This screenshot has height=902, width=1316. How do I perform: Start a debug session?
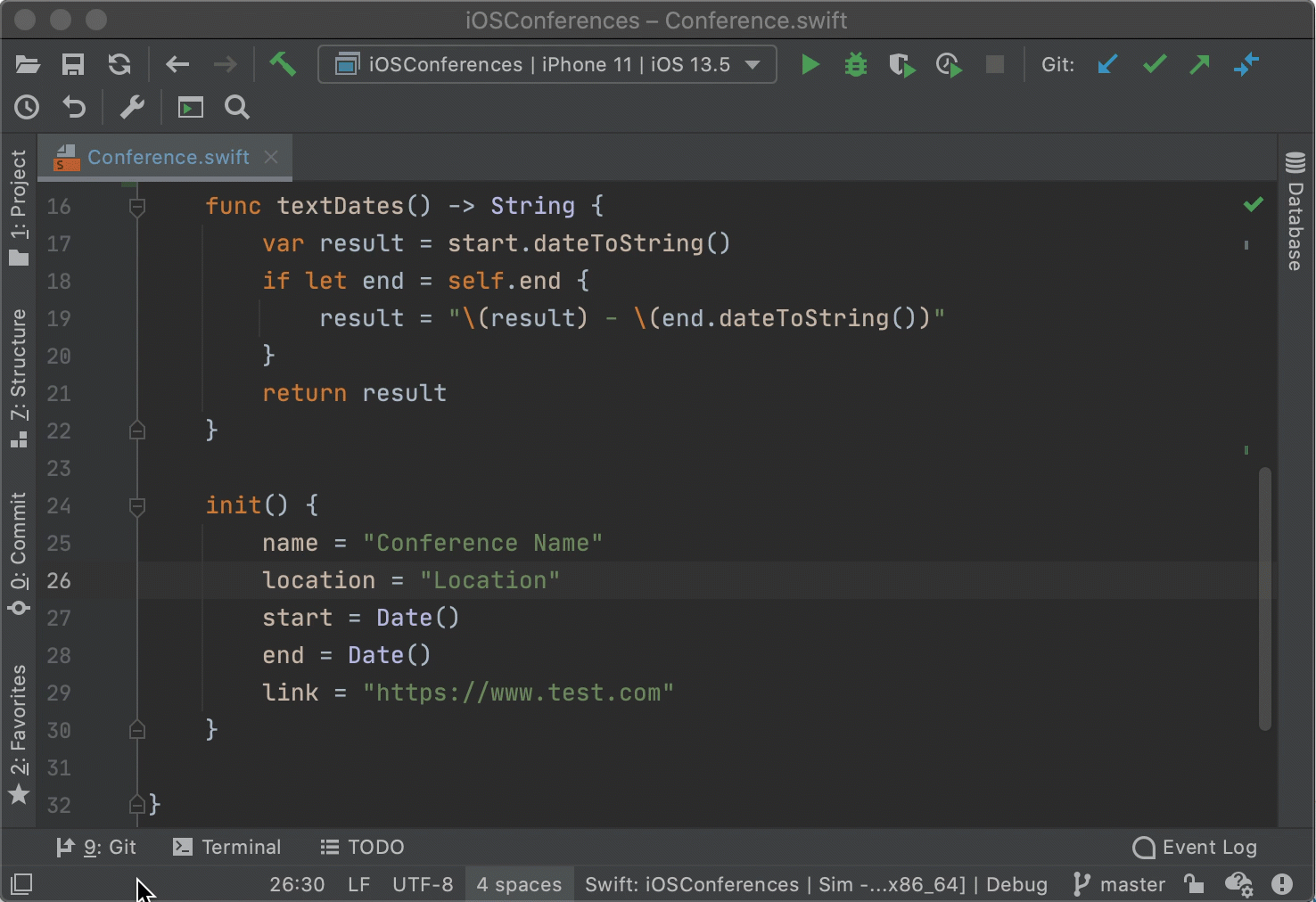(x=855, y=64)
